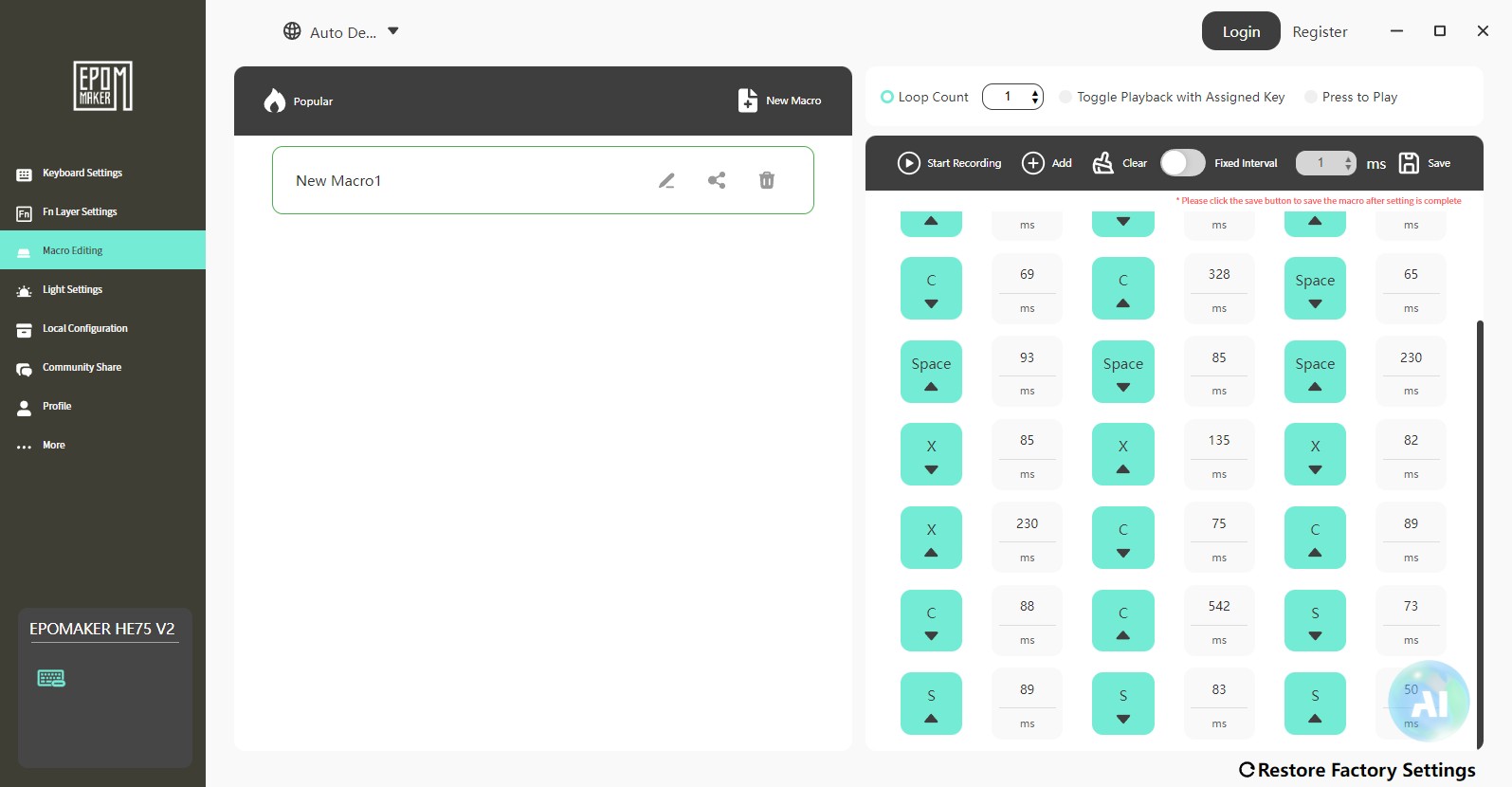1512x787 pixels.
Task: Click the X key-down tile before 82 ms
Action: [1315, 454]
